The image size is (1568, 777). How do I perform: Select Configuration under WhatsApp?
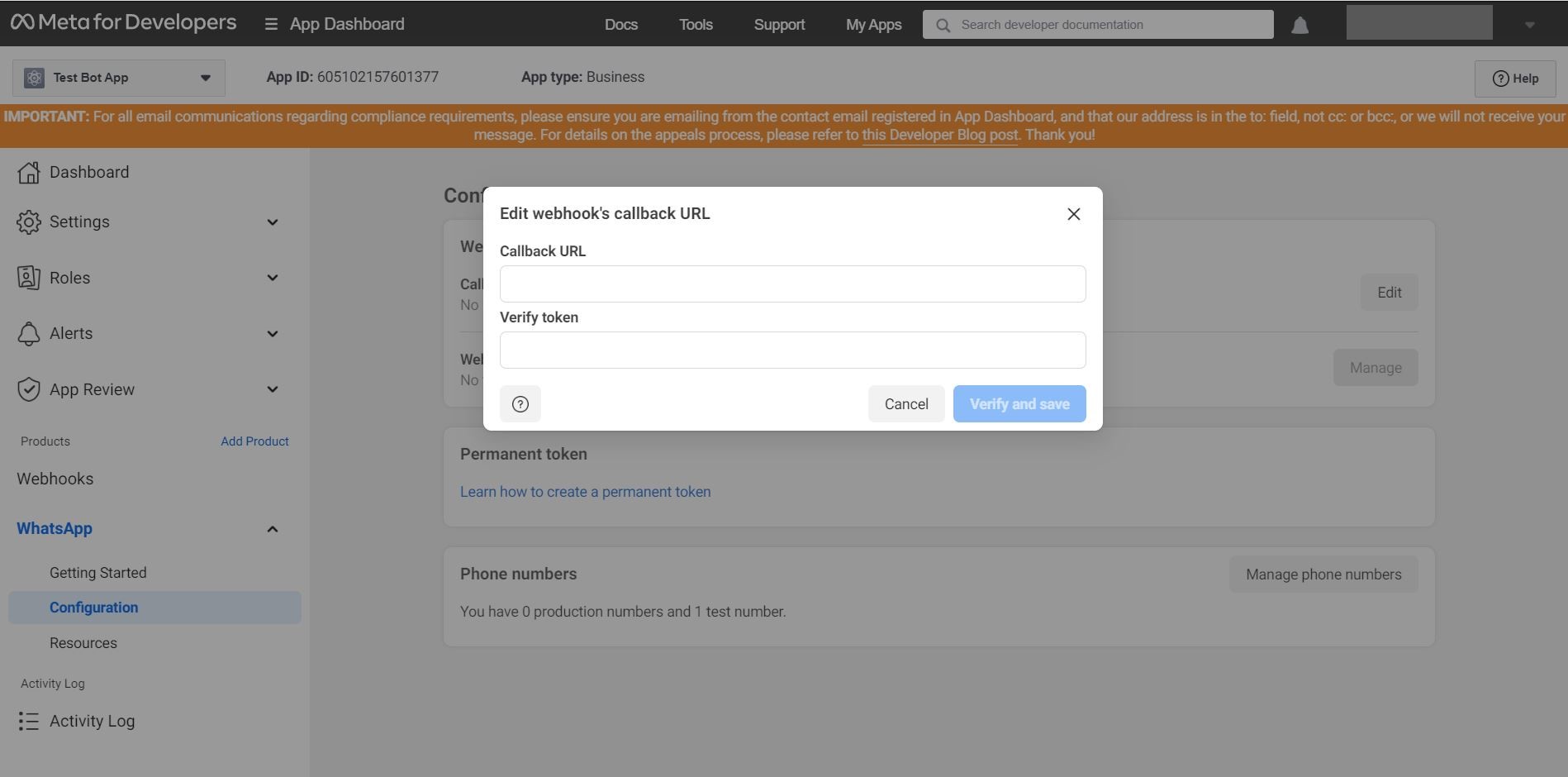[154, 608]
